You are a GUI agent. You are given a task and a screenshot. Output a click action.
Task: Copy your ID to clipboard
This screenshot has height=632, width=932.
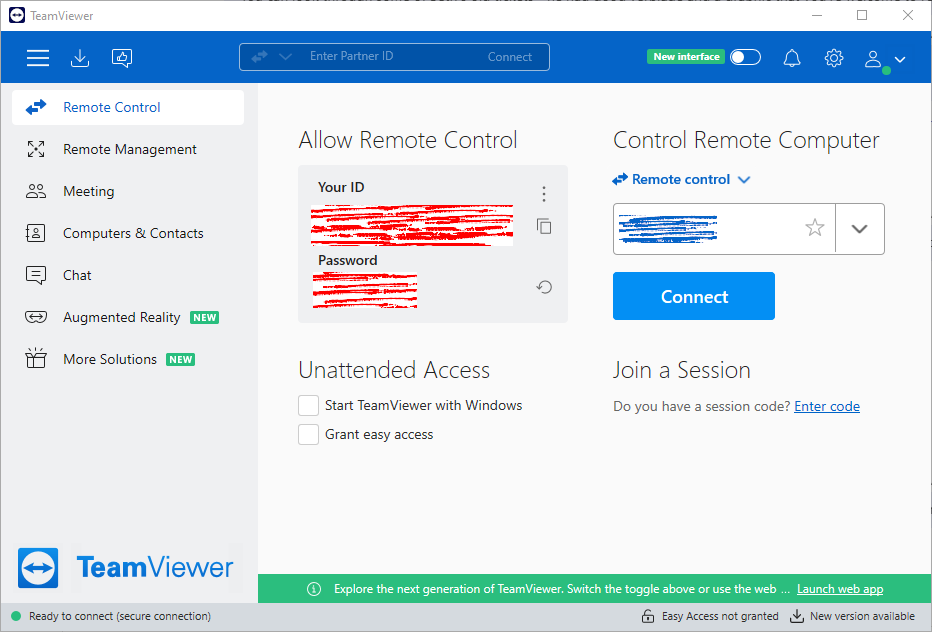pyautogui.click(x=544, y=227)
